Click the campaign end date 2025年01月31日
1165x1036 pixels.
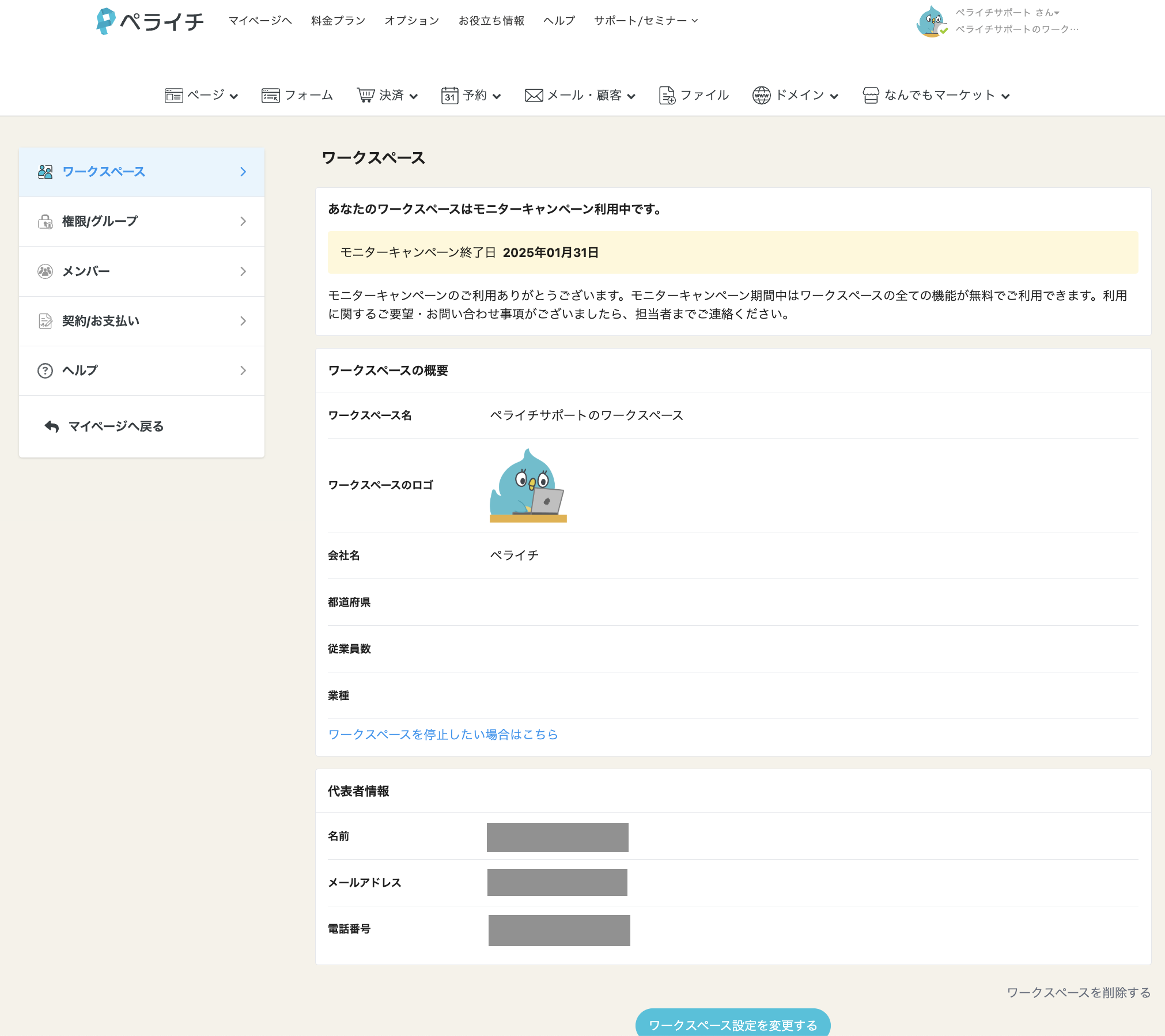click(x=551, y=252)
